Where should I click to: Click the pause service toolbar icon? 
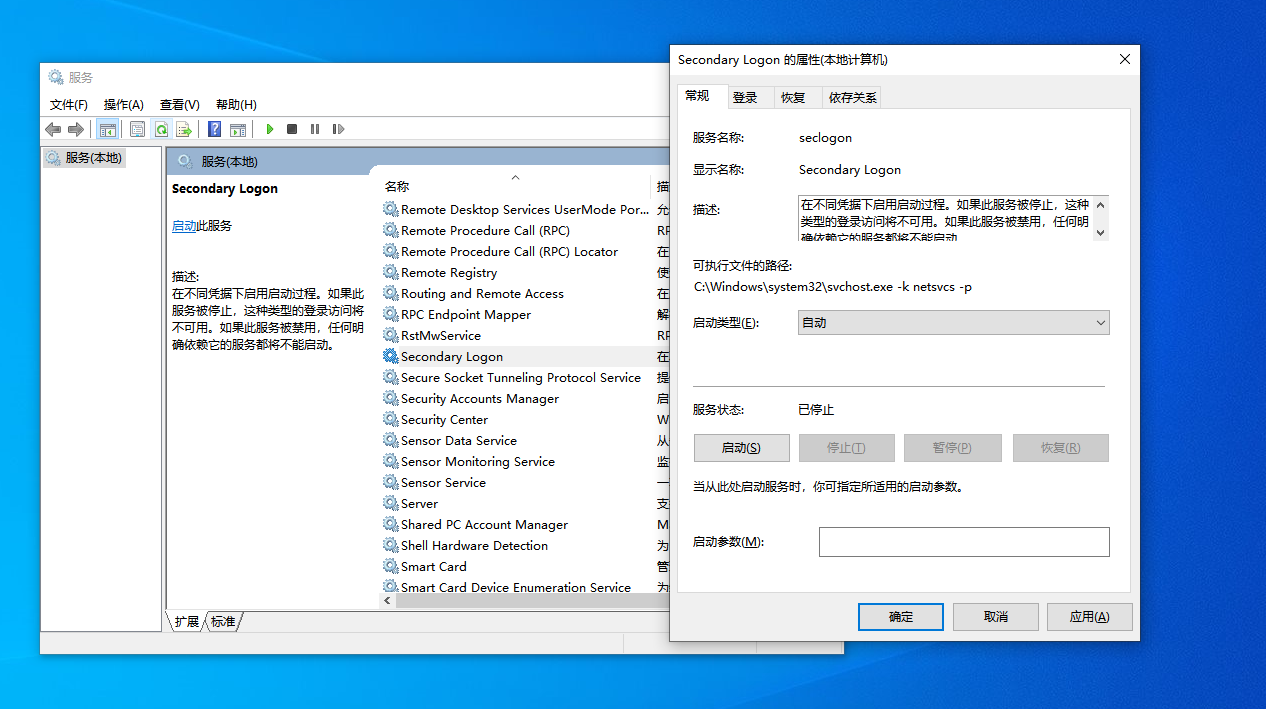click(315, 129)
